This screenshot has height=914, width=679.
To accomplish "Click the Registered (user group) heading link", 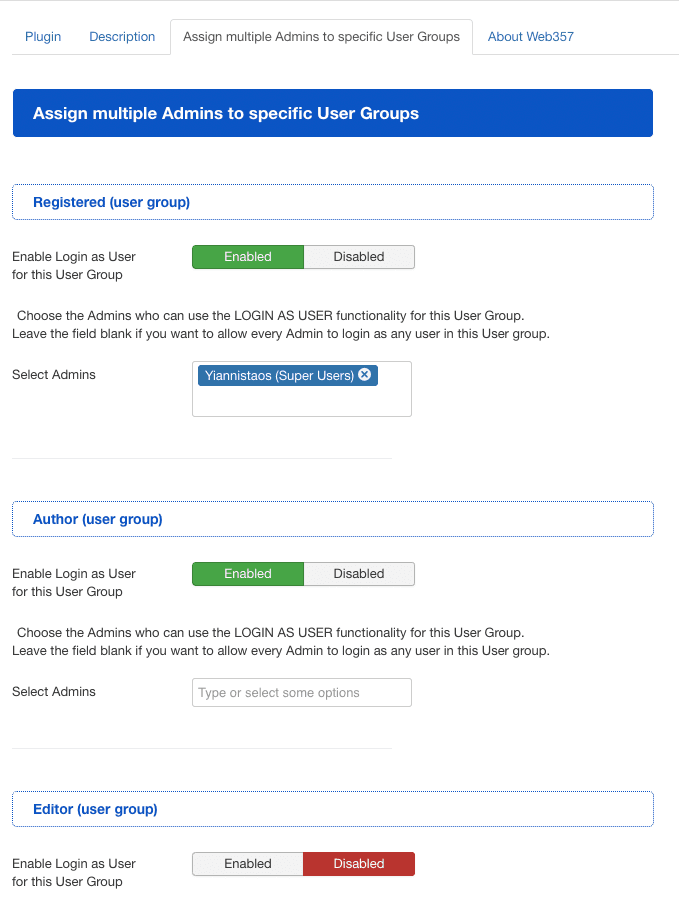I will pos(110,202).
